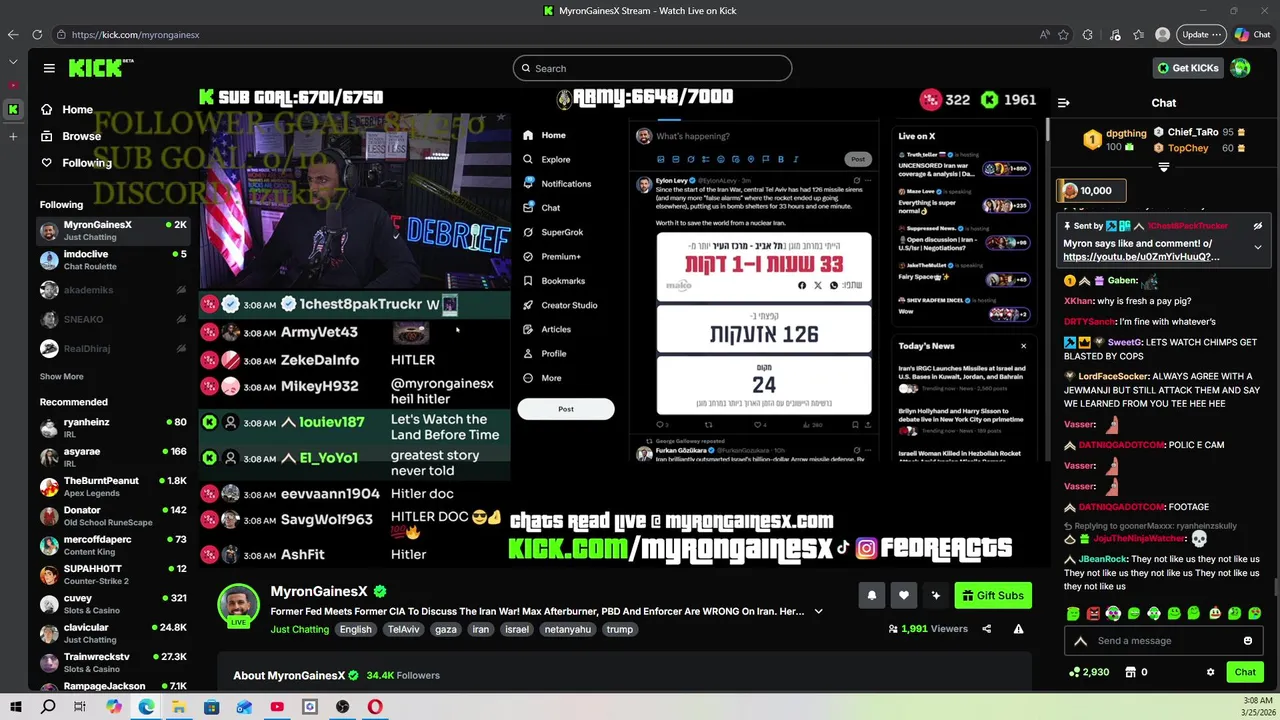Click the Get KICKs button
The height and width of the screenshot is (720, 1280).
click(1188, 68)
